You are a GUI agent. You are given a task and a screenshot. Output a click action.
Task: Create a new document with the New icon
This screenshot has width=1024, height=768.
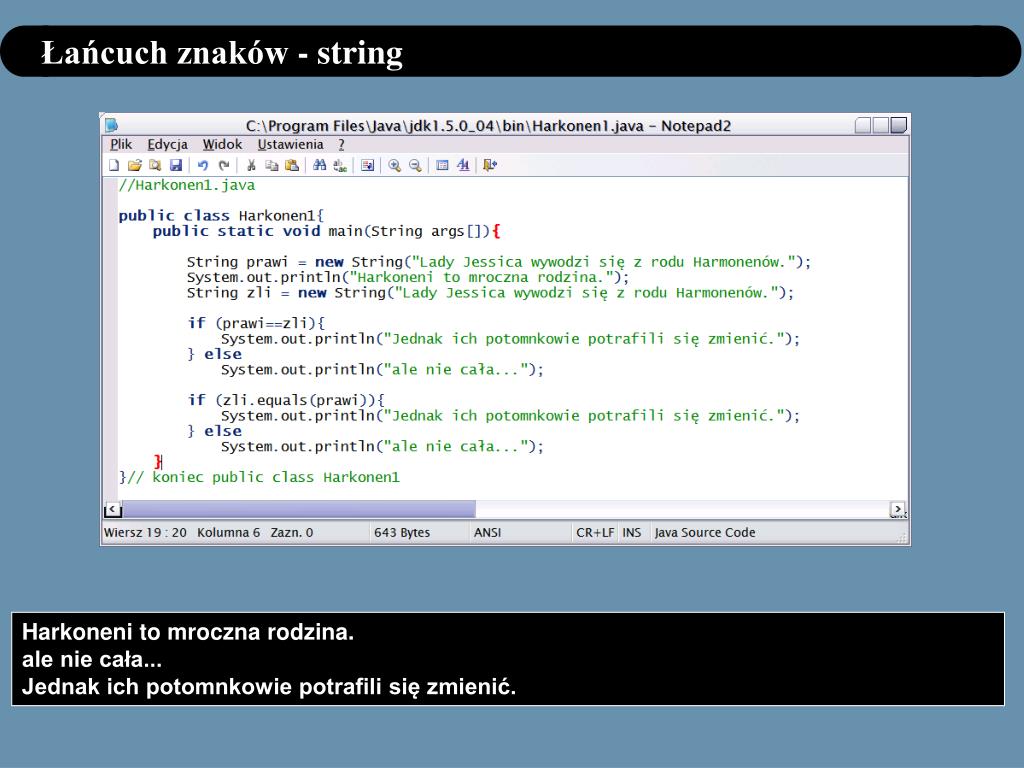[114, 165]
